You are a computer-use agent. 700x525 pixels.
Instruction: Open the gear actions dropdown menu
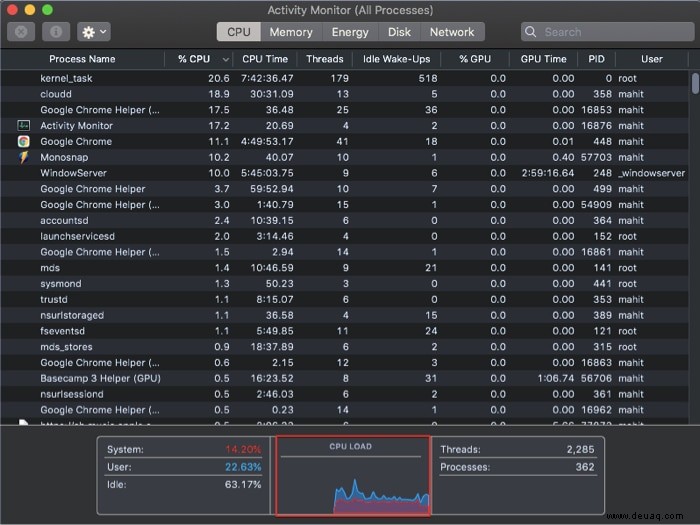94,32
